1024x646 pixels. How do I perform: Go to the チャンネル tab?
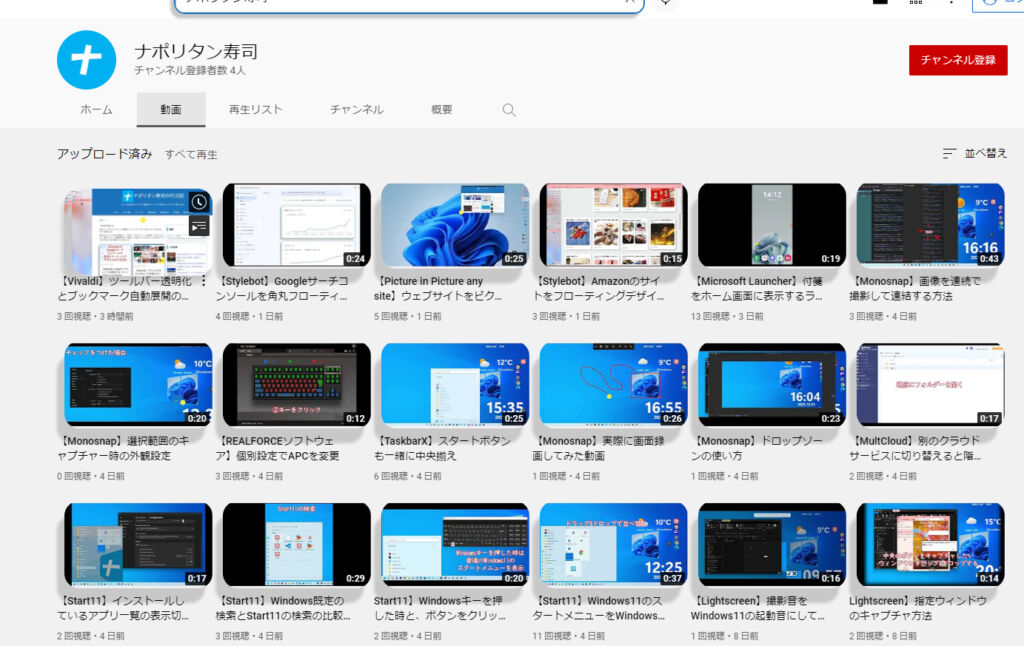coord(356,110)
